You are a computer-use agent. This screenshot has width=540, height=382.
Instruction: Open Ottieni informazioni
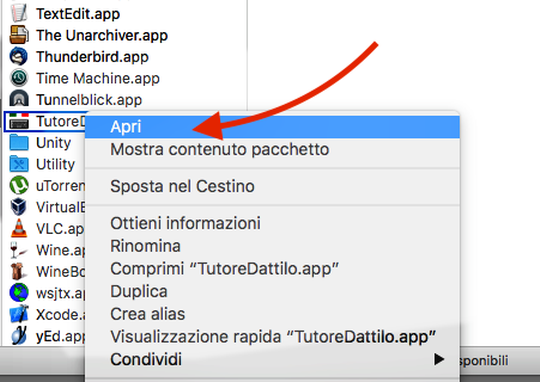pos(272,223)
